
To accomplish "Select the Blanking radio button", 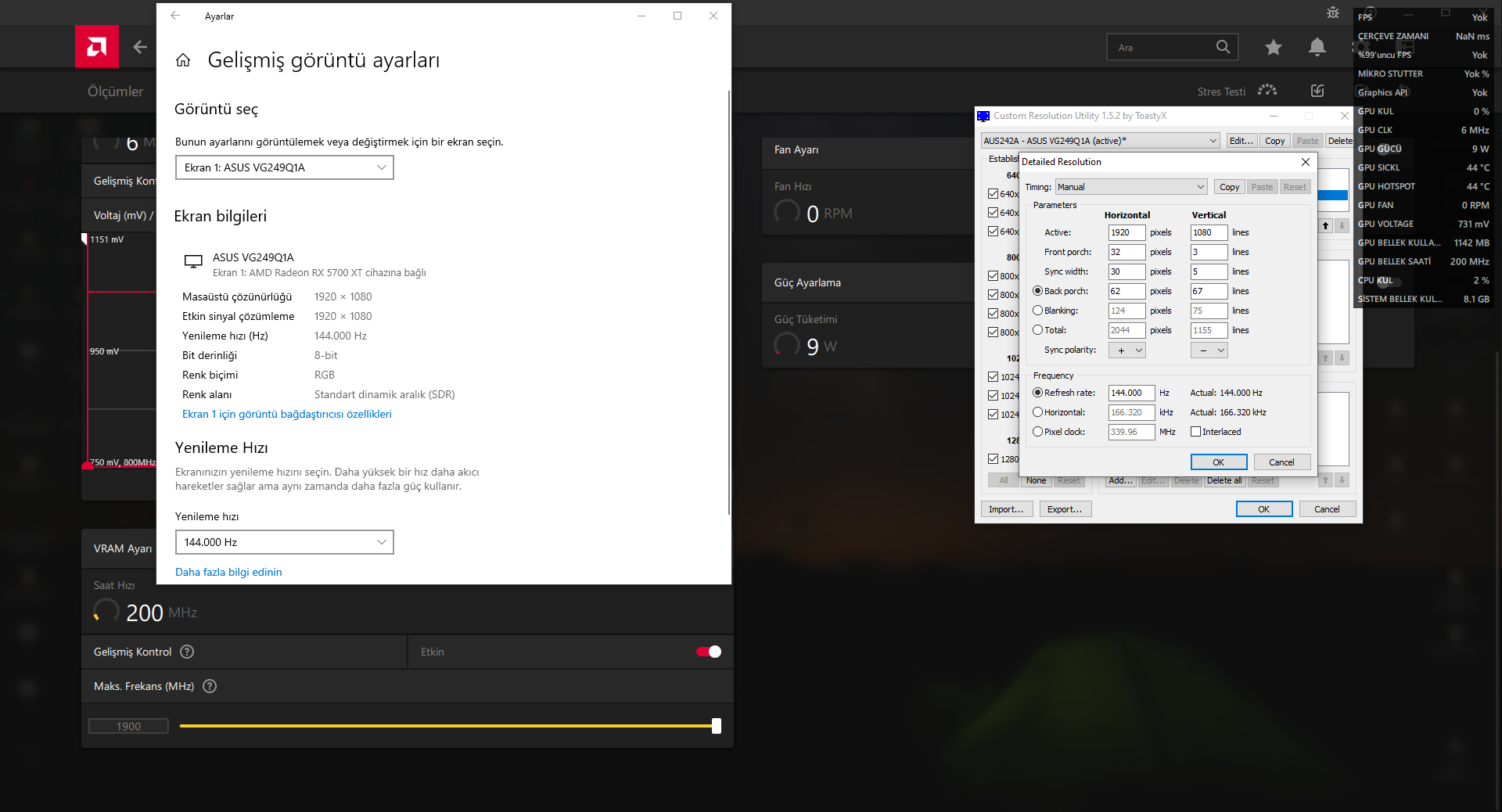I will click(x=1037, y=311).
